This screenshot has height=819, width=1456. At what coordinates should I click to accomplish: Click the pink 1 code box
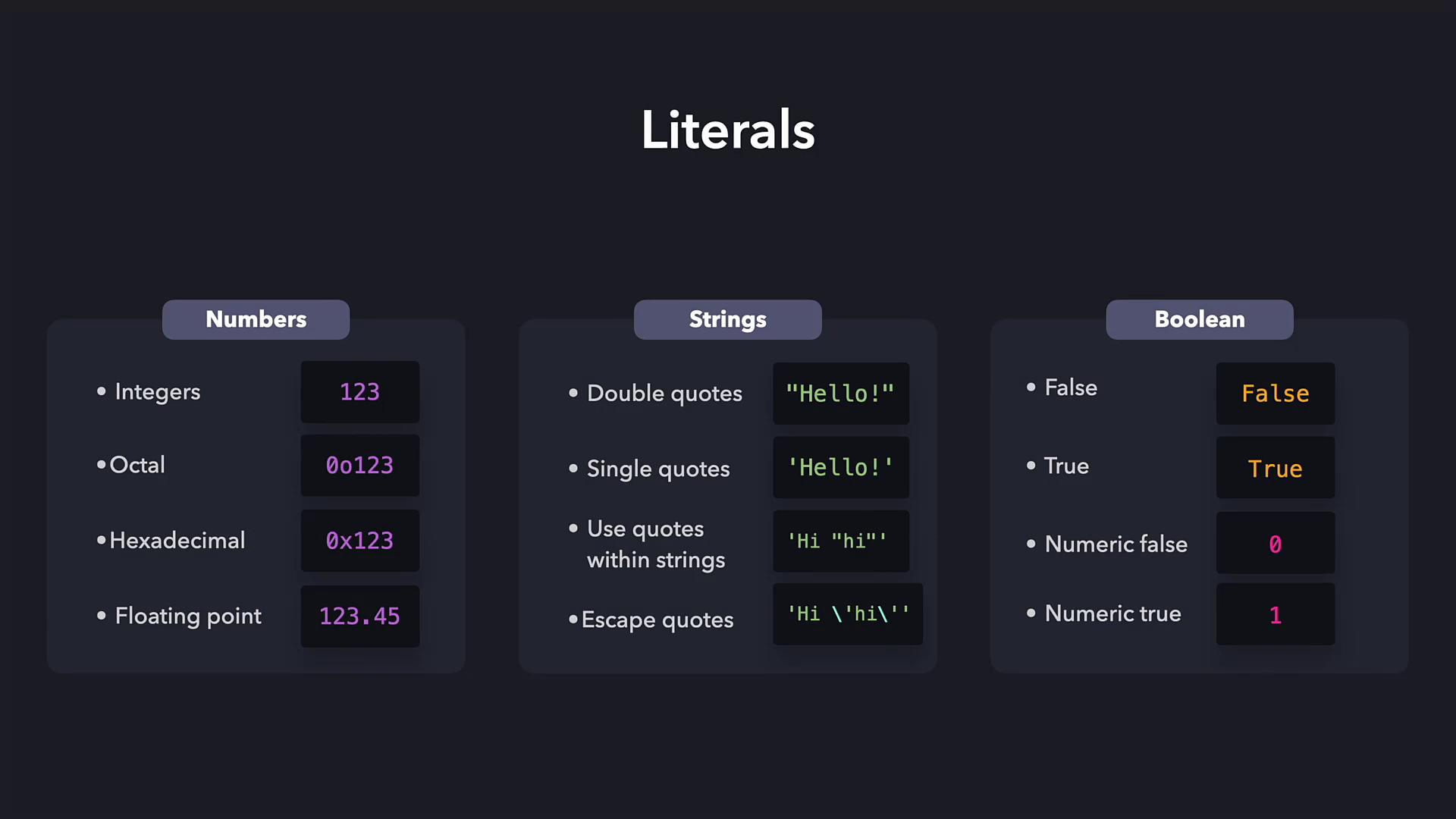[1275, 614]
